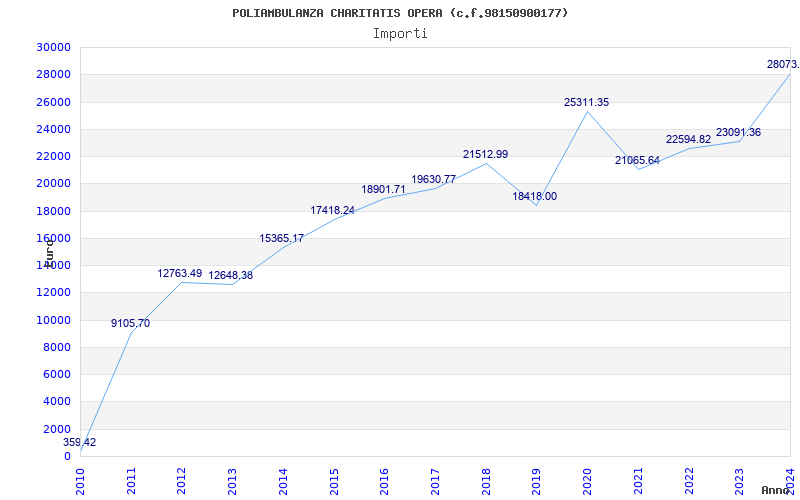Click the x-axis year 2011
This screenshot has height=500, width=800.
(131, 481)
